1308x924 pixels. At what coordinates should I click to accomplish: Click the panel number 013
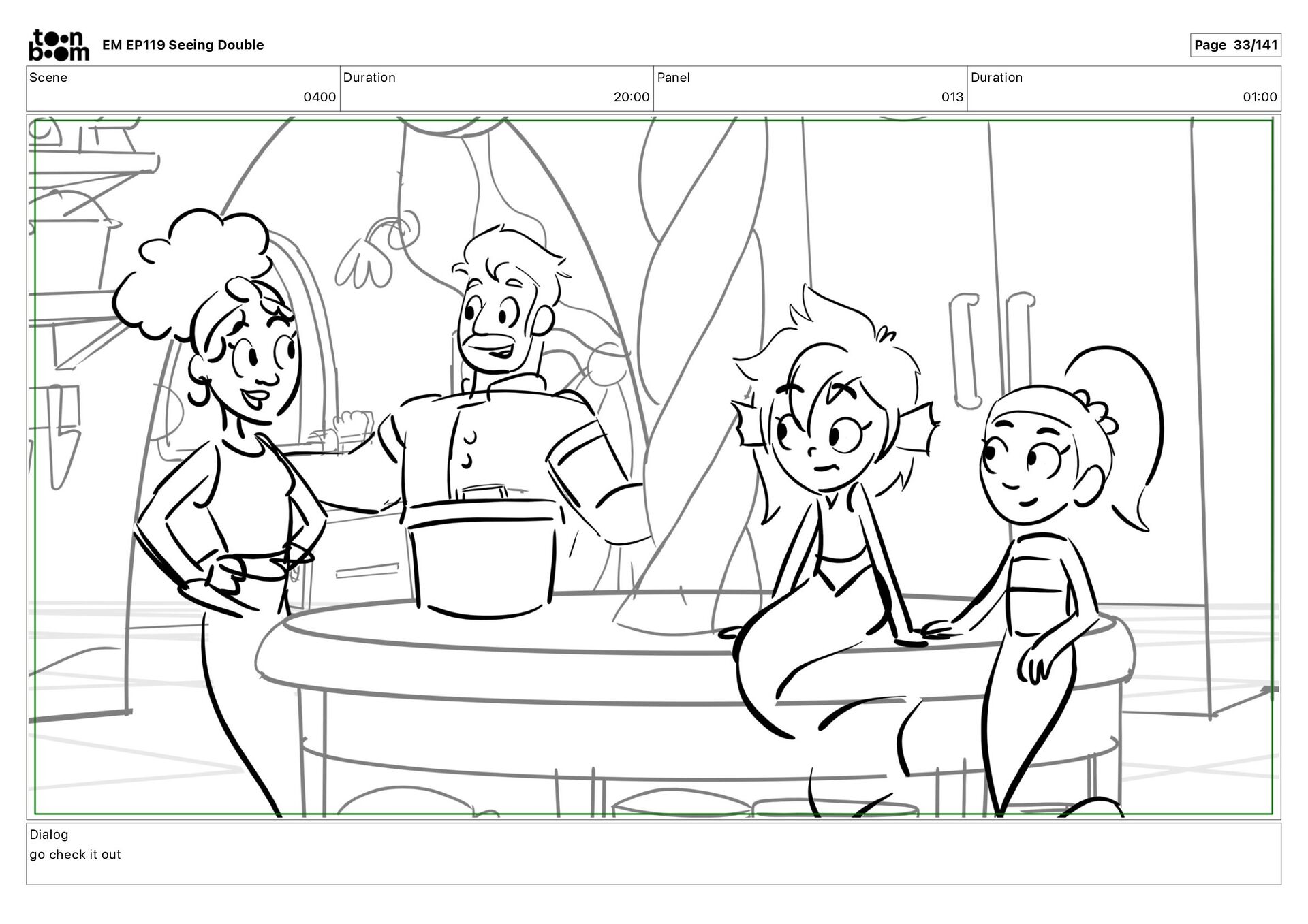[952, 97]
